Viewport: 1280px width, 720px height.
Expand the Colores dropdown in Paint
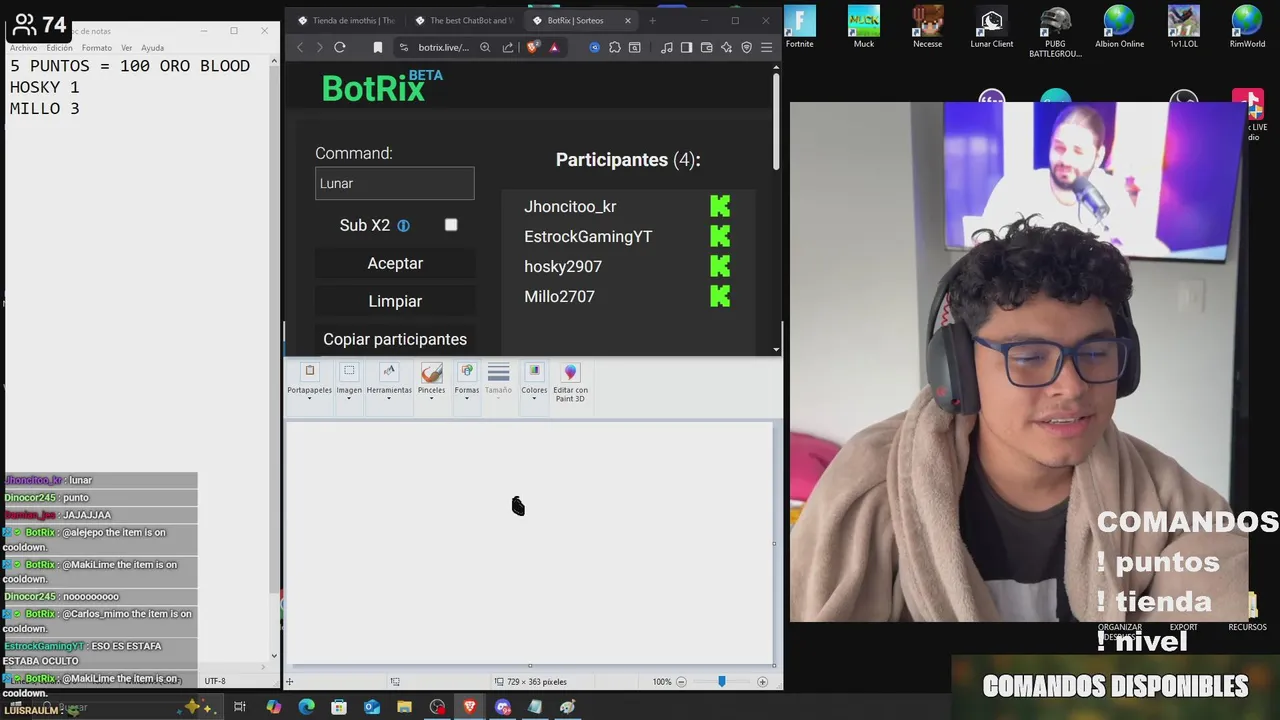click(534, 399)
